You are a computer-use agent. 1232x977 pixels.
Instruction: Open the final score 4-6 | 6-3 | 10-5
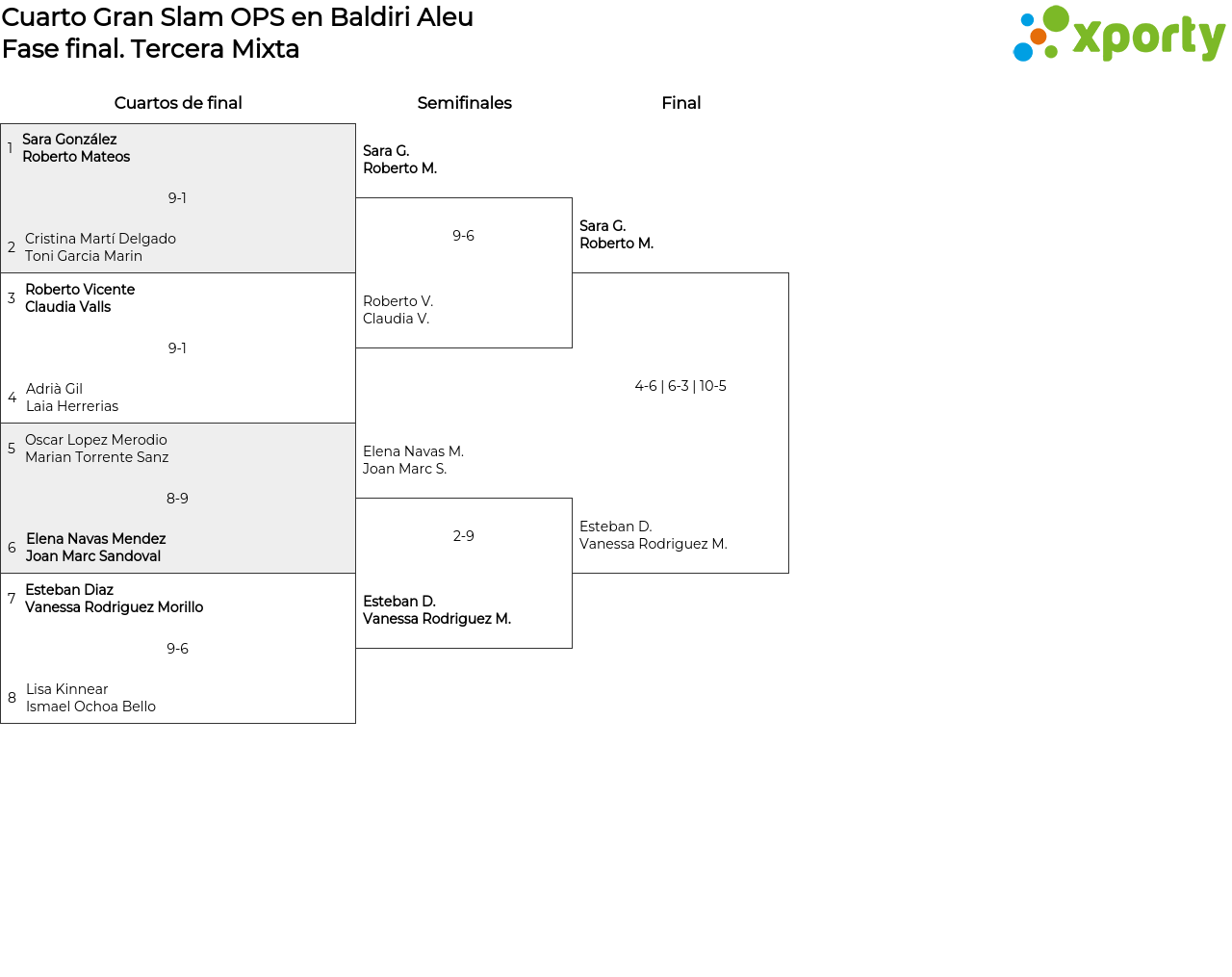point(680,386)
